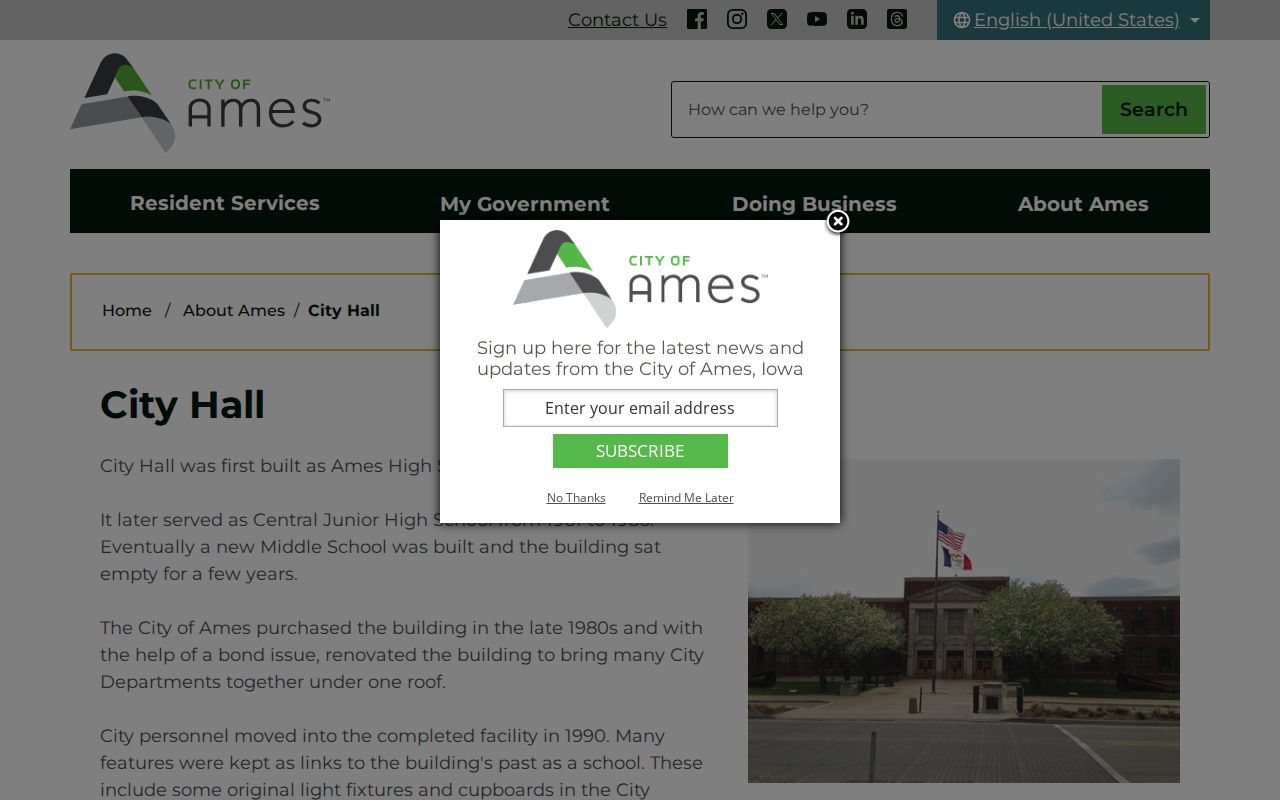Click the Subscribe button

click(x=640, y=451)
